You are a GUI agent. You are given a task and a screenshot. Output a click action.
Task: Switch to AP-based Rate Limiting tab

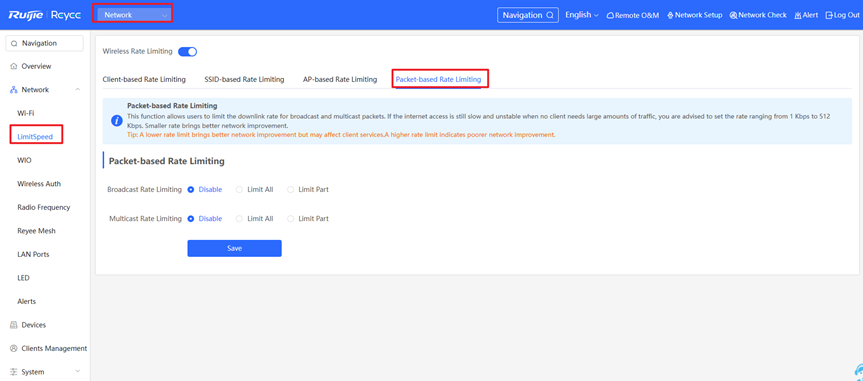[x=340, y=79]
